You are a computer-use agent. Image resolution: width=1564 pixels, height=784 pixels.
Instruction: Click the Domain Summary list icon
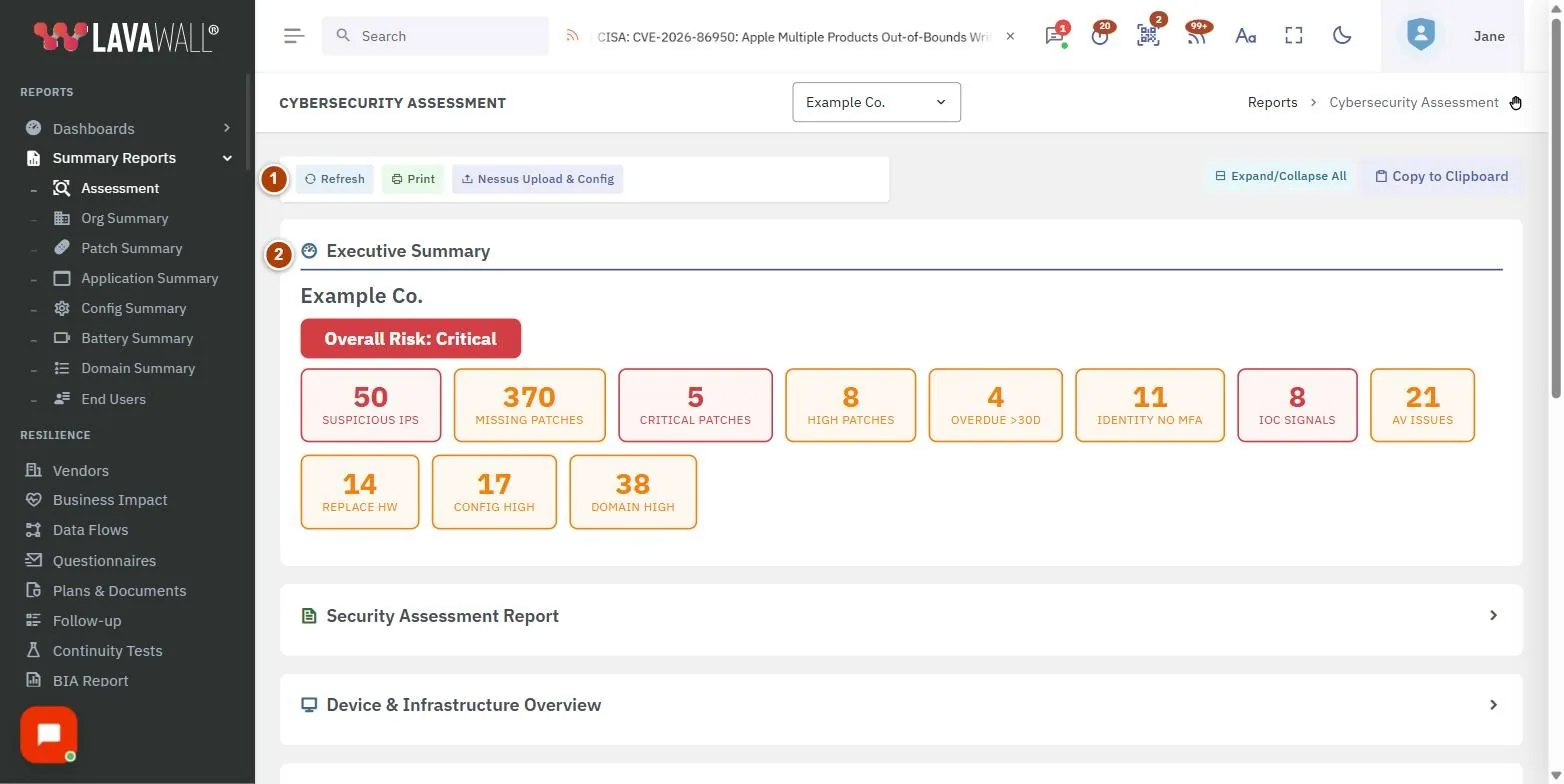point(62,368)
